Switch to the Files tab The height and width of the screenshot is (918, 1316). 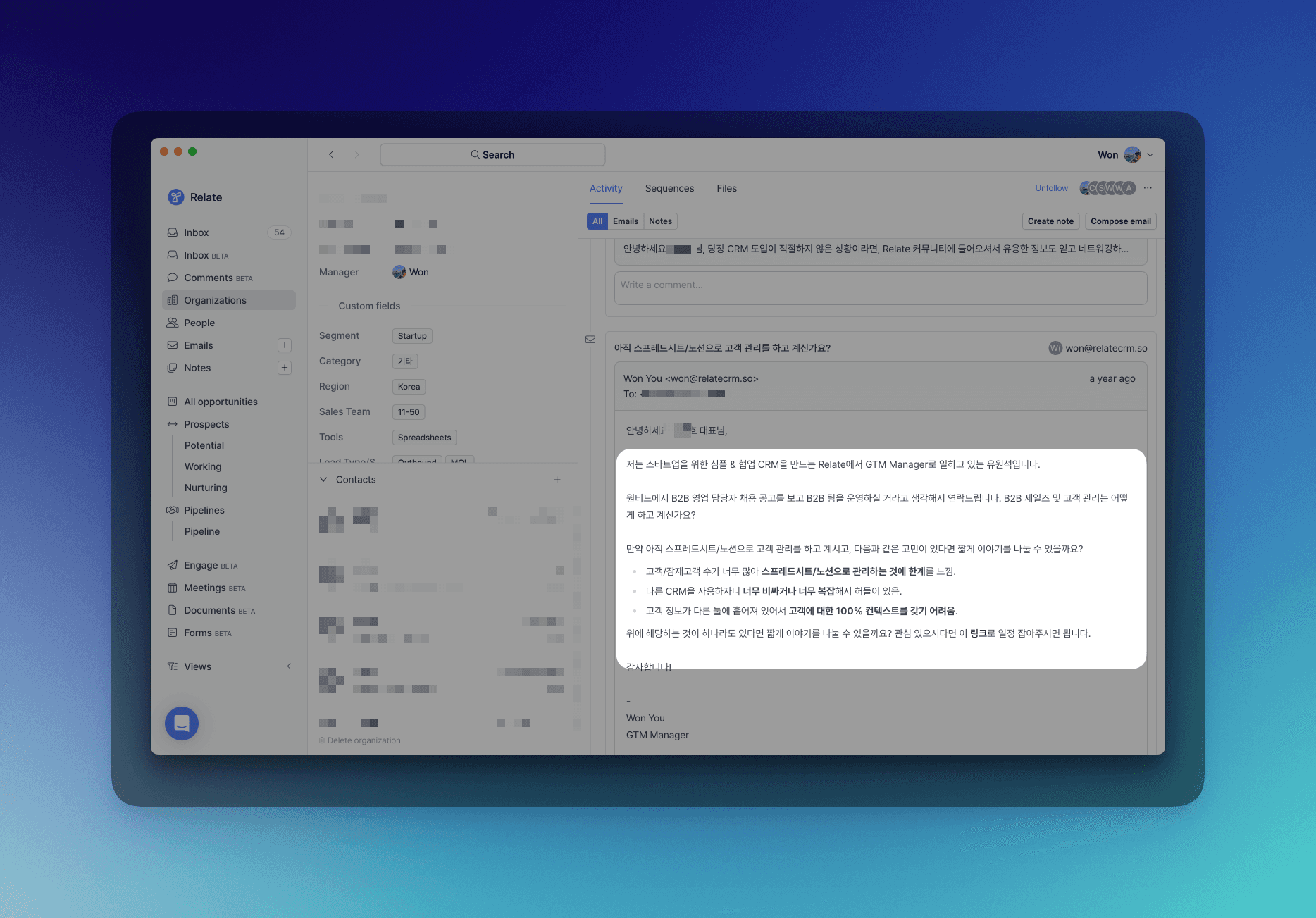pyautogui.click(x=726, y=188)
